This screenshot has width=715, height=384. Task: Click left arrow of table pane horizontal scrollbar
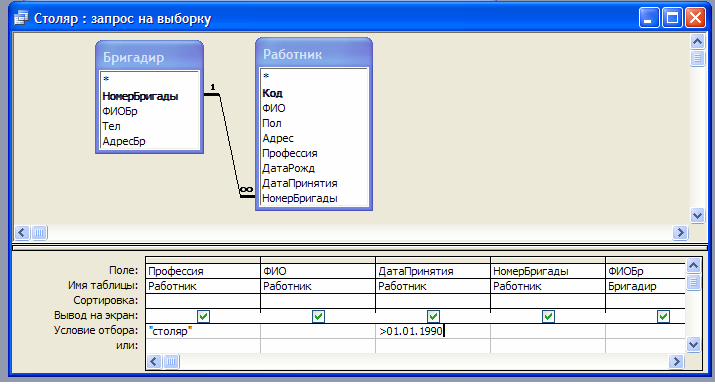click(x=22, y=233)
